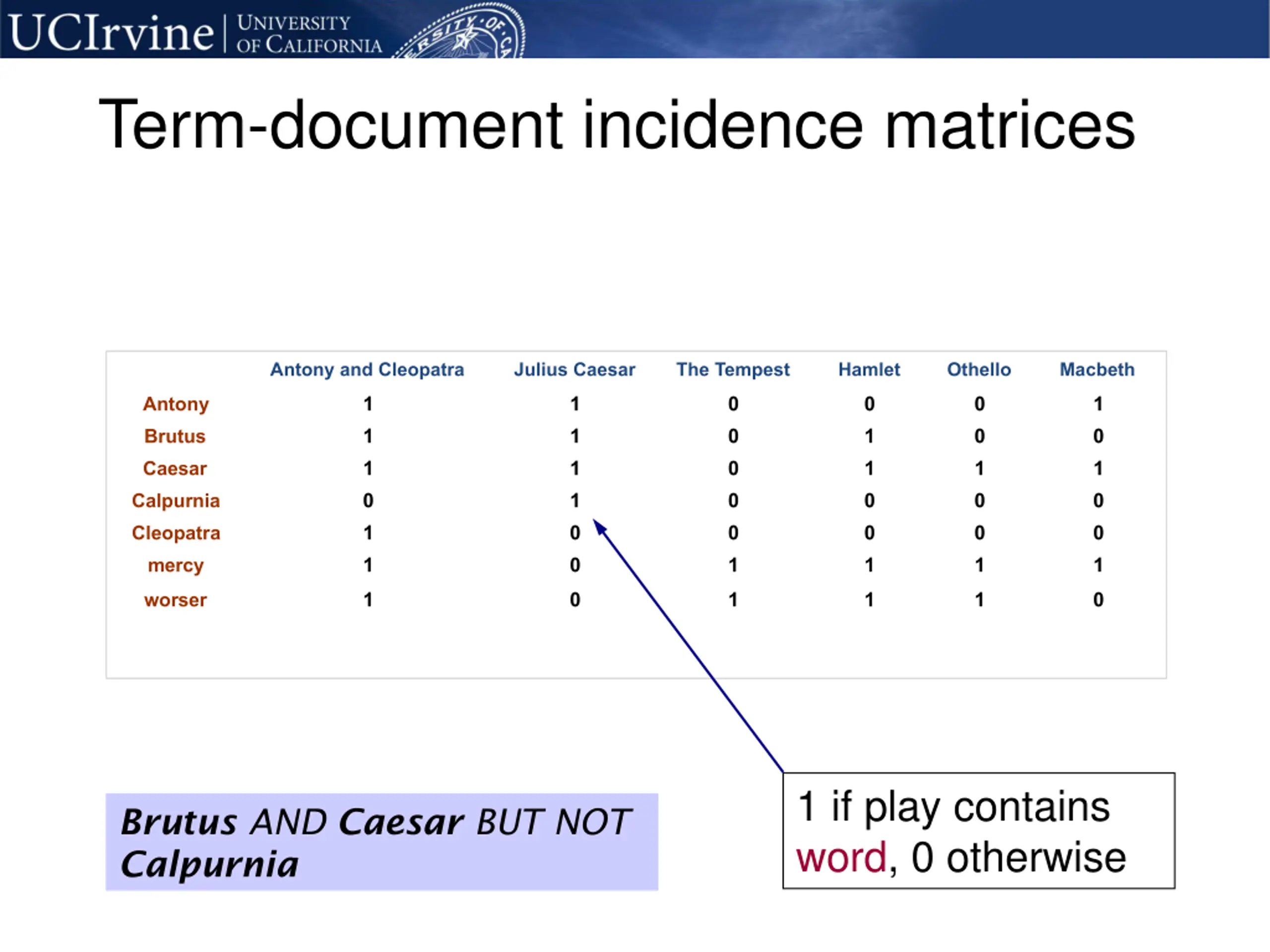Click the mercy row label

pyautogui.click(x=176, y=565)
